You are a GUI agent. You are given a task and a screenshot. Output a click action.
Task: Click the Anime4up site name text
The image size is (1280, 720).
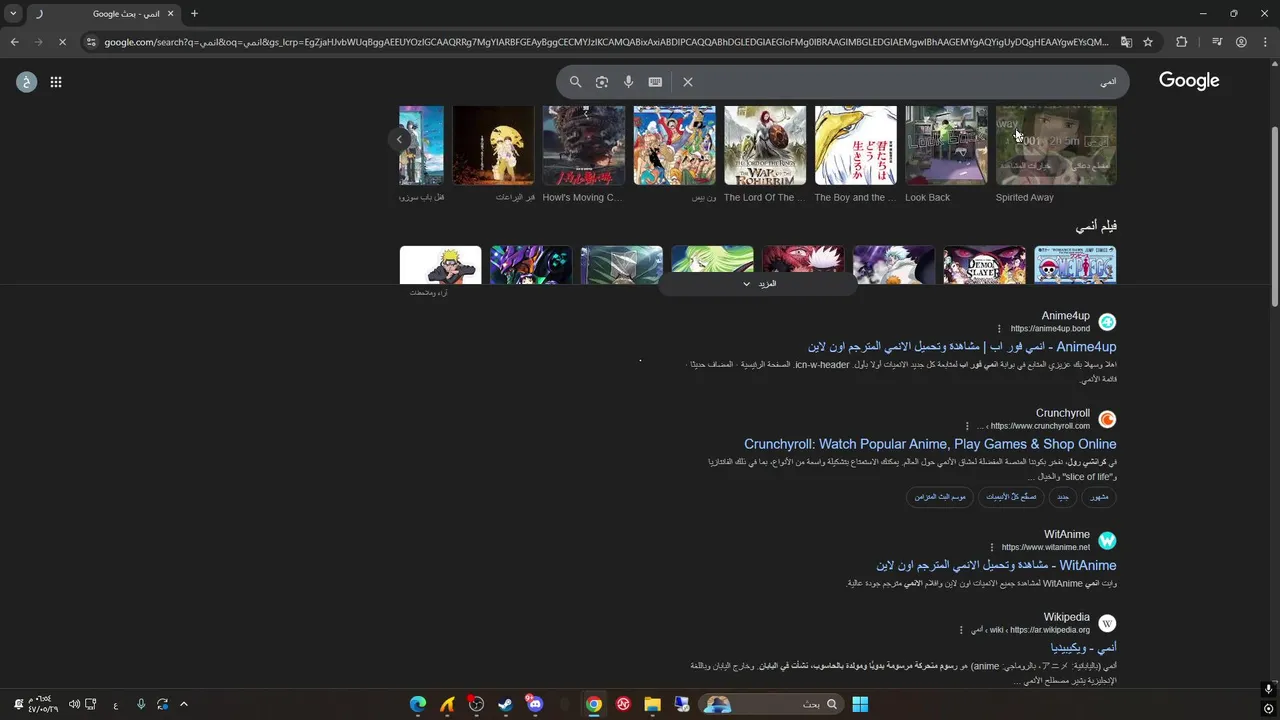click(x=1065, y=316)
